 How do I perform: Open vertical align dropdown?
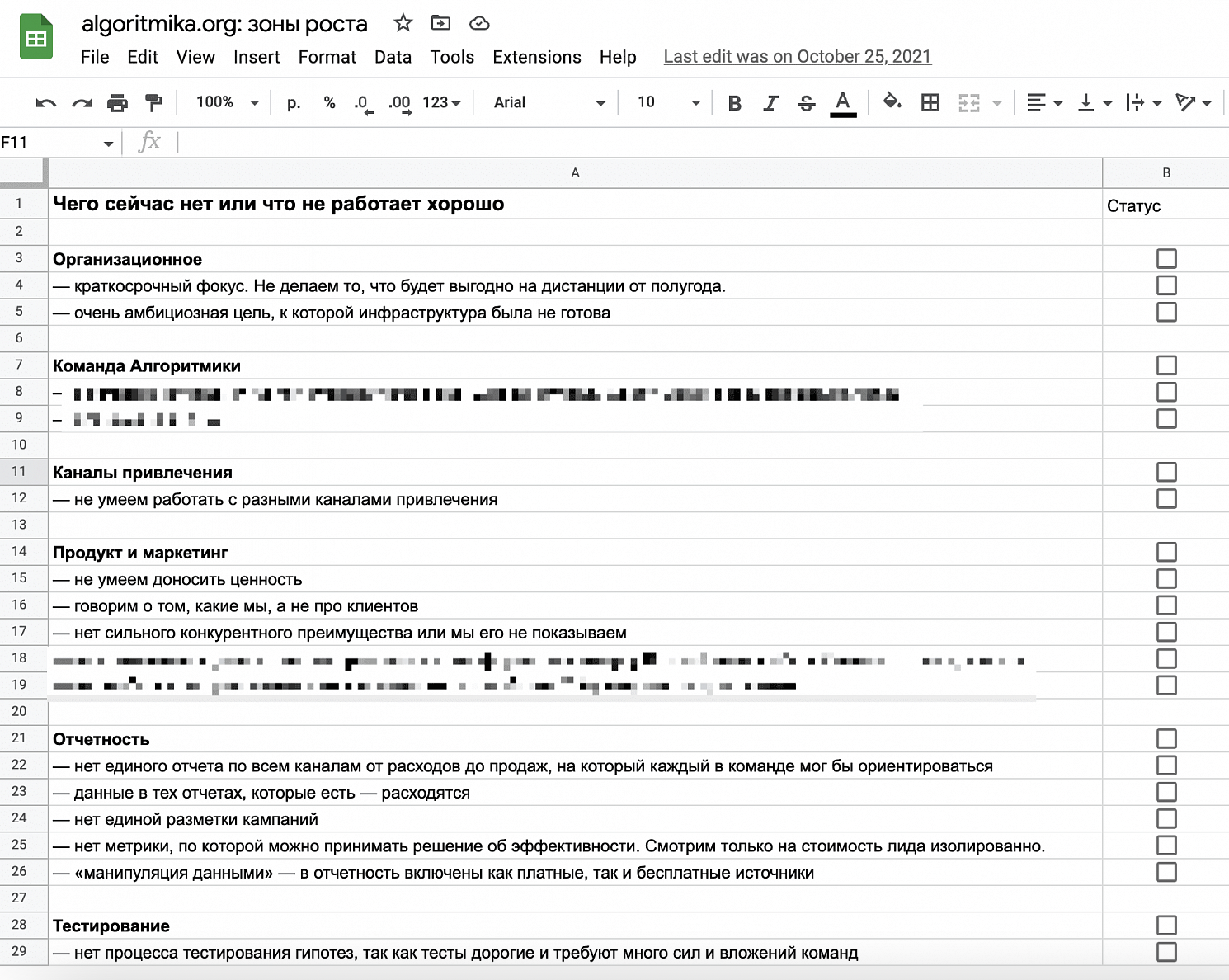(x=1095, y=102)
